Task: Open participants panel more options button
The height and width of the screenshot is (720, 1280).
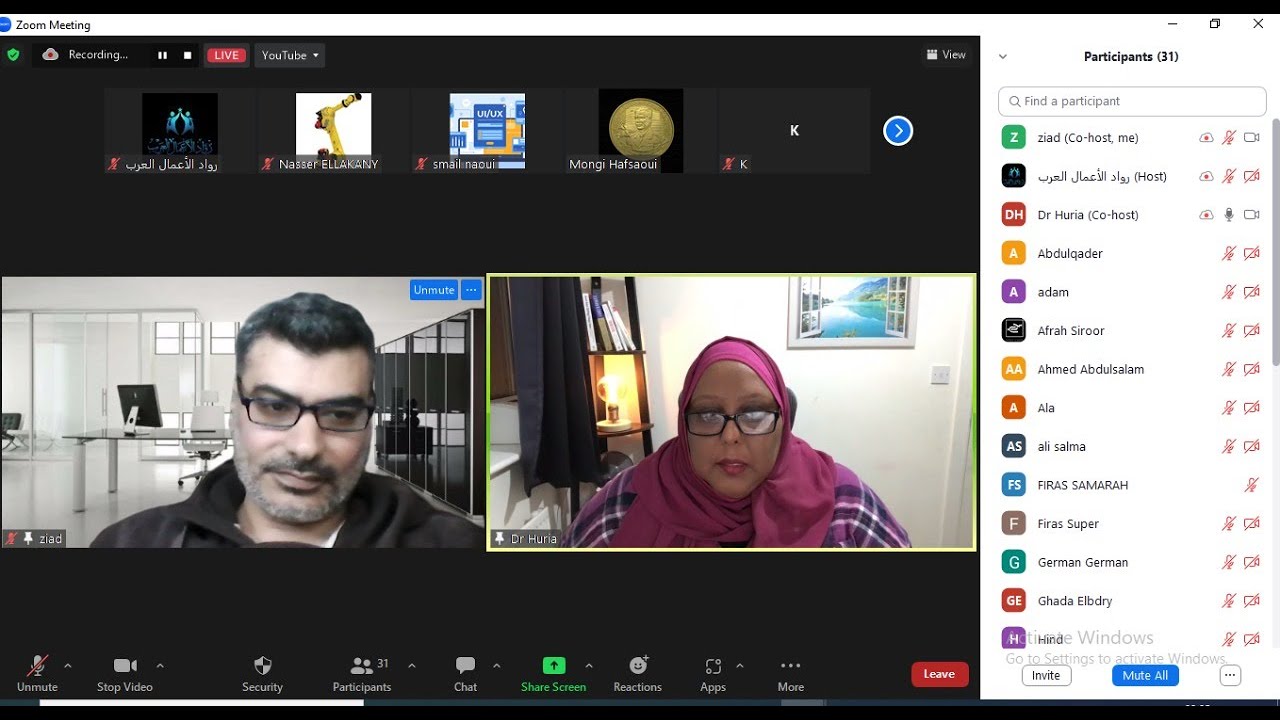Action: point(1231,675)
